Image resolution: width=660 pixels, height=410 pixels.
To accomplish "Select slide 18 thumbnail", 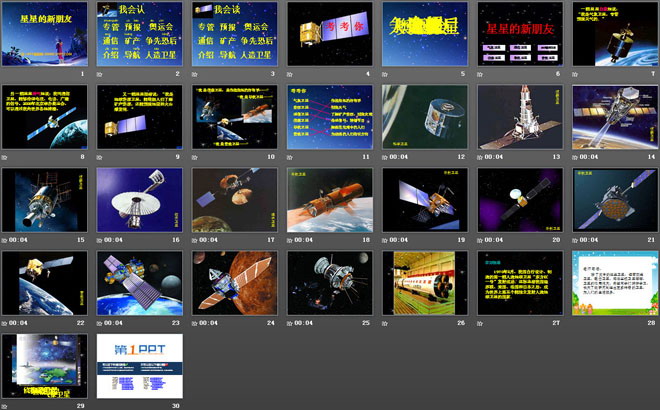I will click(330, 200).
